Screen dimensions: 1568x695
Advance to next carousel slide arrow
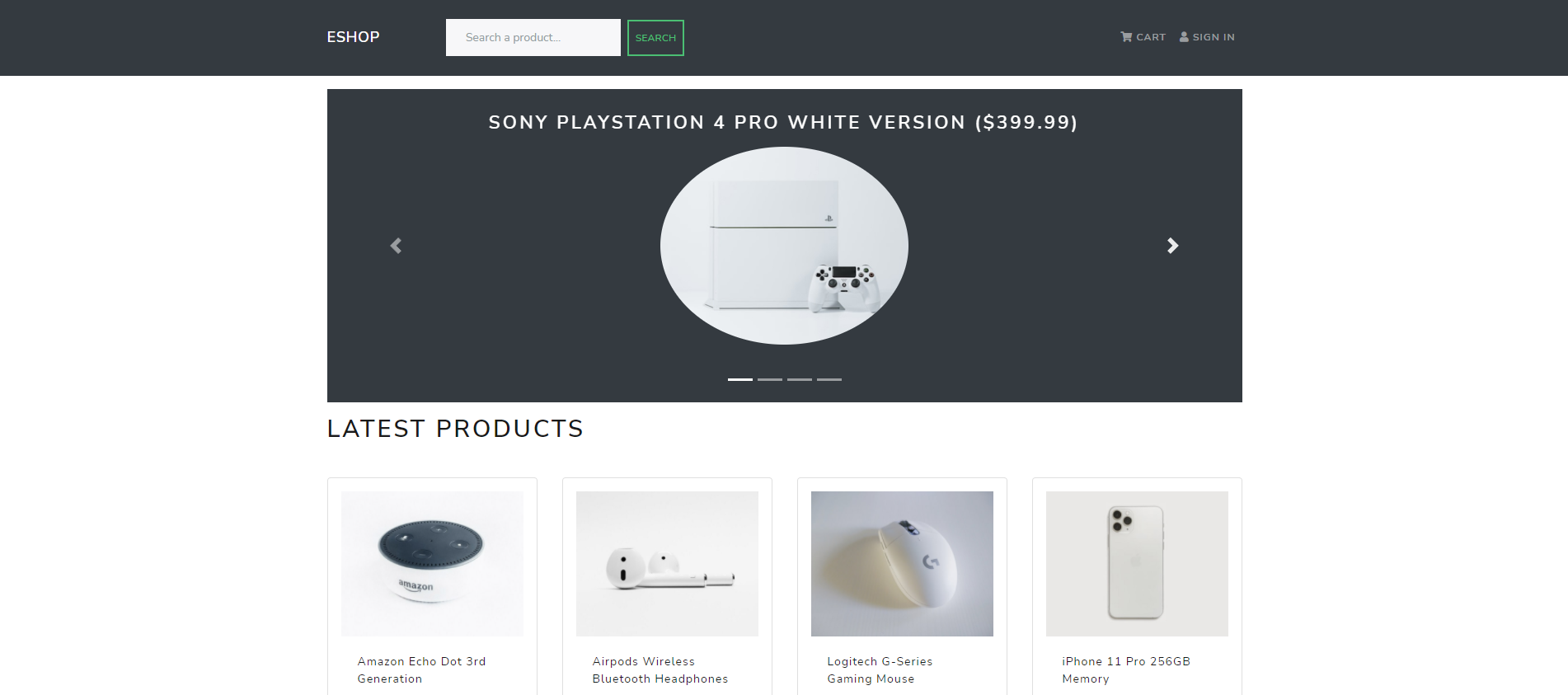tap(1172, 246)
